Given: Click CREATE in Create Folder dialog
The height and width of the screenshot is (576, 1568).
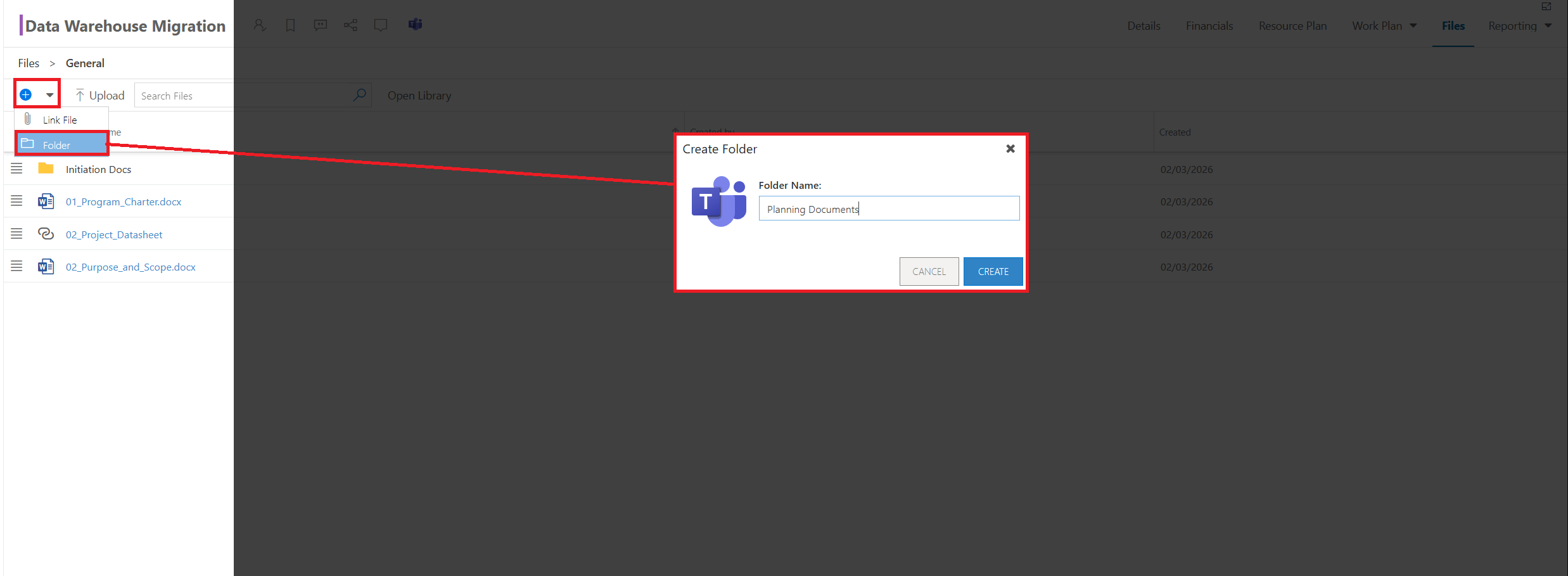Looking at the screenshot, I should (993, 271).
